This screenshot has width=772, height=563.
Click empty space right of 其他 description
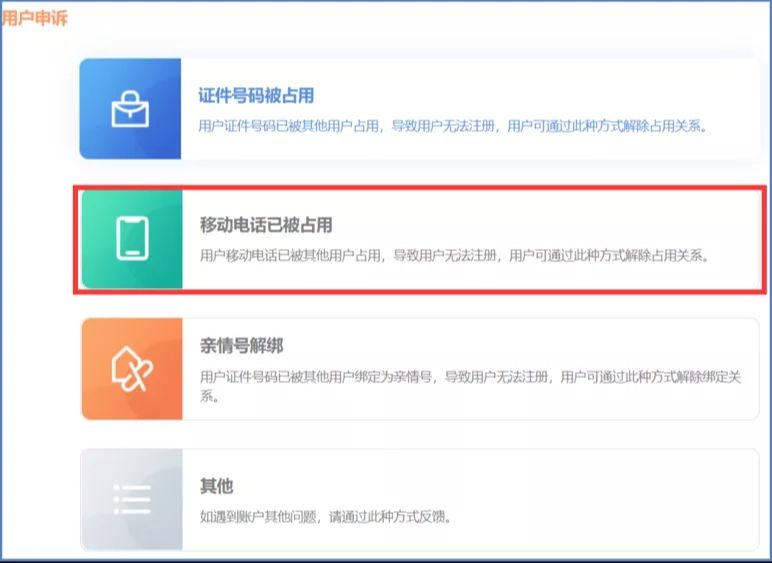[x=600, y=517]
